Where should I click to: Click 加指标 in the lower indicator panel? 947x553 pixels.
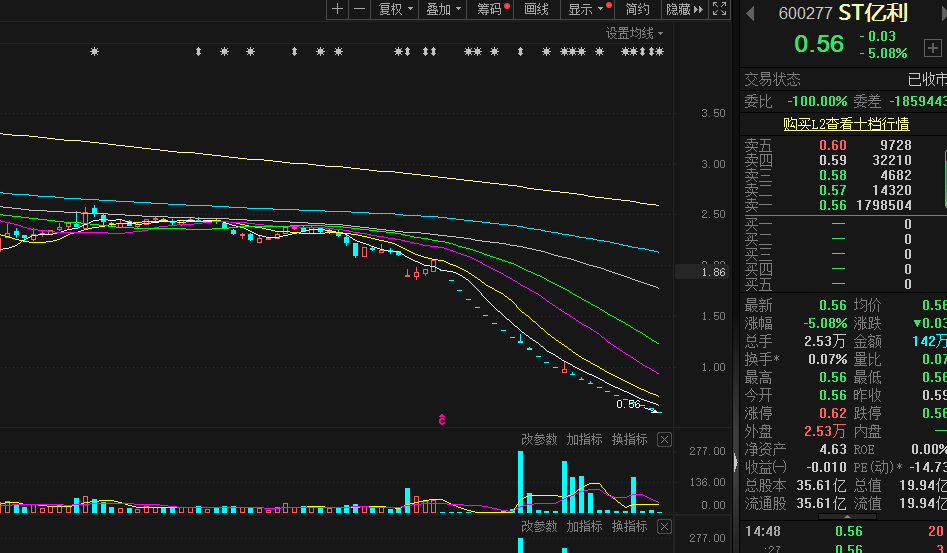(x=584, y=526)
